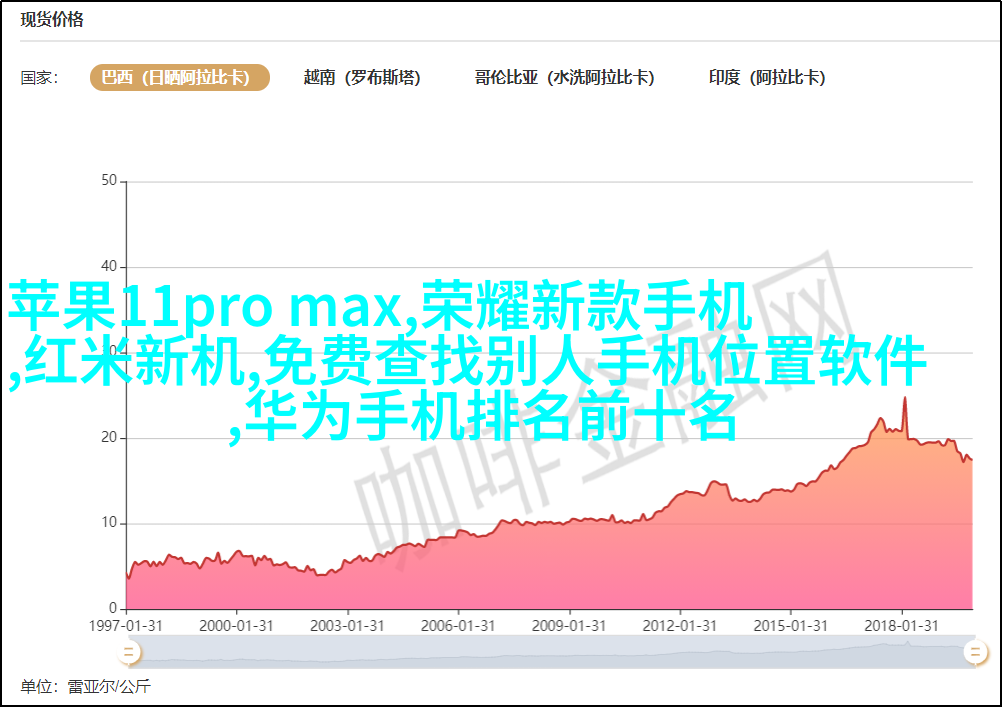Switch to 哥伦比亚 (水洗阿拉比卡) tab
This screenshot has width=1002, height=707.
564,77
